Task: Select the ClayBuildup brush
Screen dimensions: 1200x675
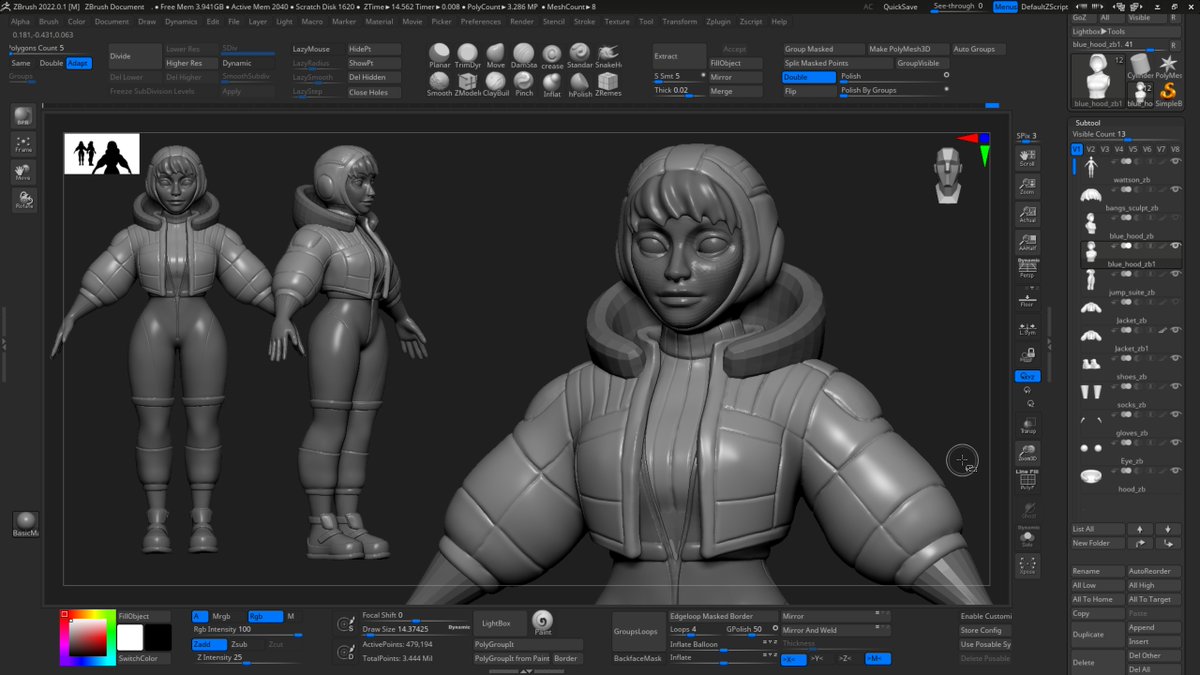Action: tap(496, 84)
